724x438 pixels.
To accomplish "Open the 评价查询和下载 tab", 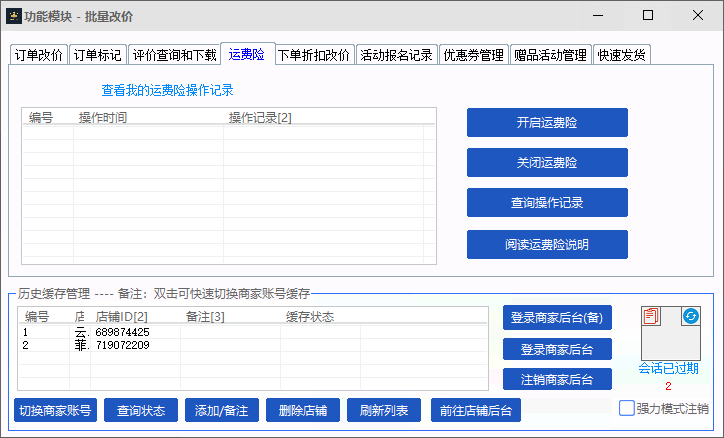I will (x=175, y=55).
